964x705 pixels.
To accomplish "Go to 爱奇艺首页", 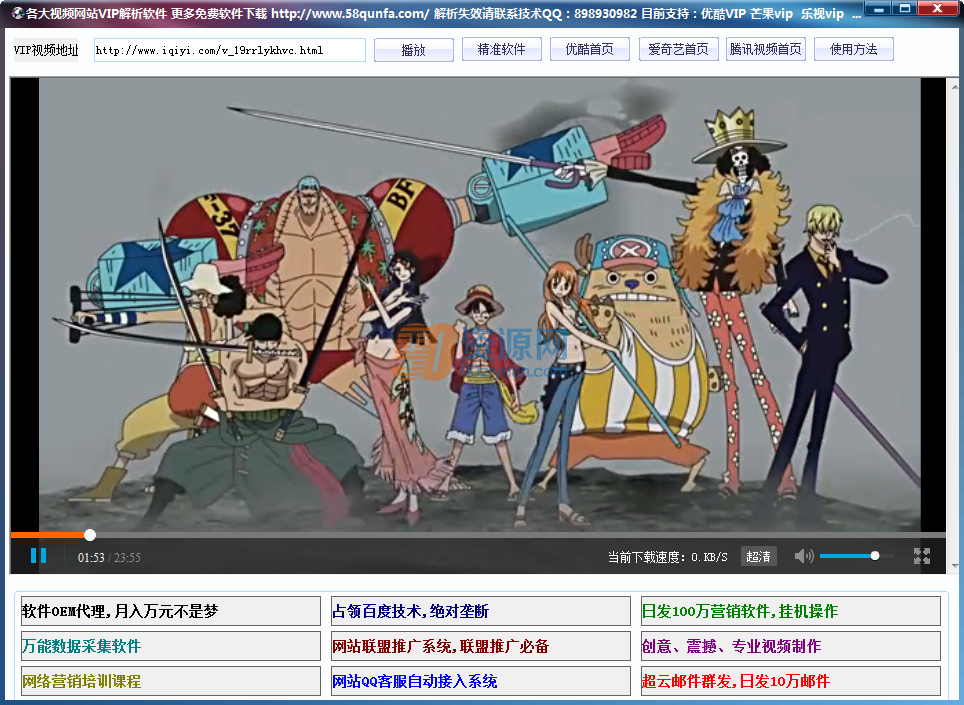I will [x=678, y=50].
